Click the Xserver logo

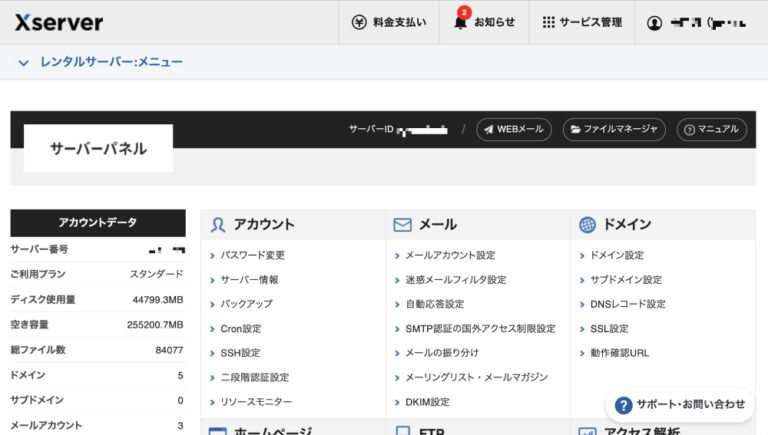tap(58, 22)
